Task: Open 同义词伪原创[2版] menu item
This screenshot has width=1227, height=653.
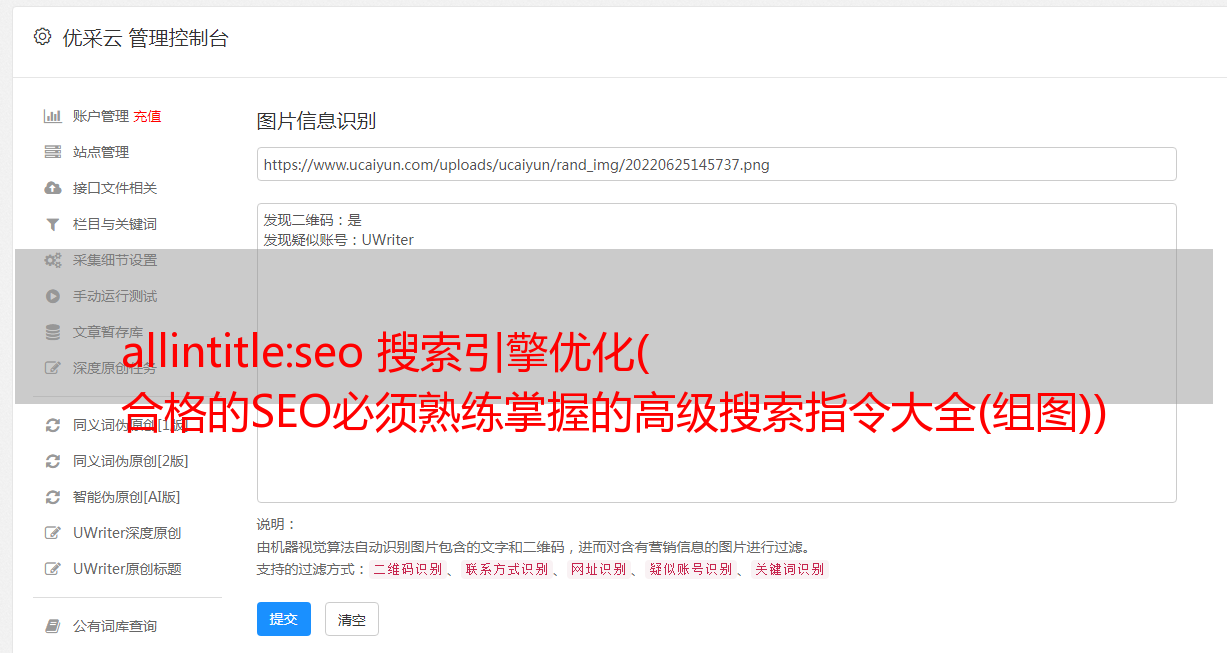Action: tap(131, 461)
